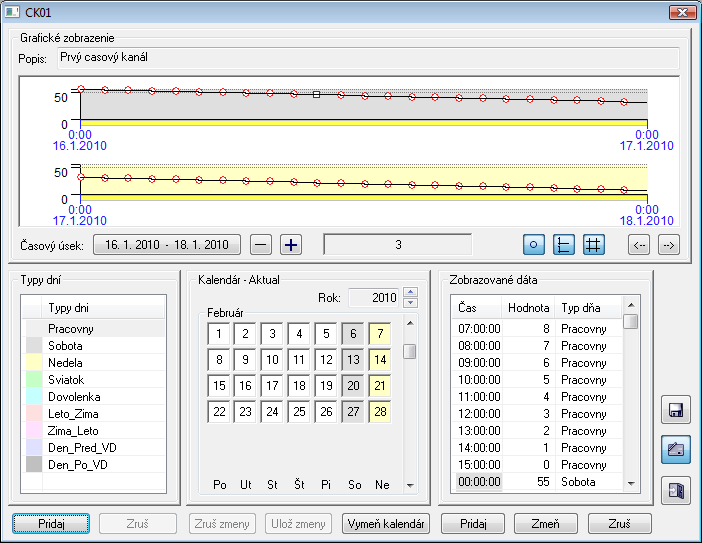The height and width of the screenshot is (543, 702).
Task: Click the edit icon below the save button
Action: 675,450
